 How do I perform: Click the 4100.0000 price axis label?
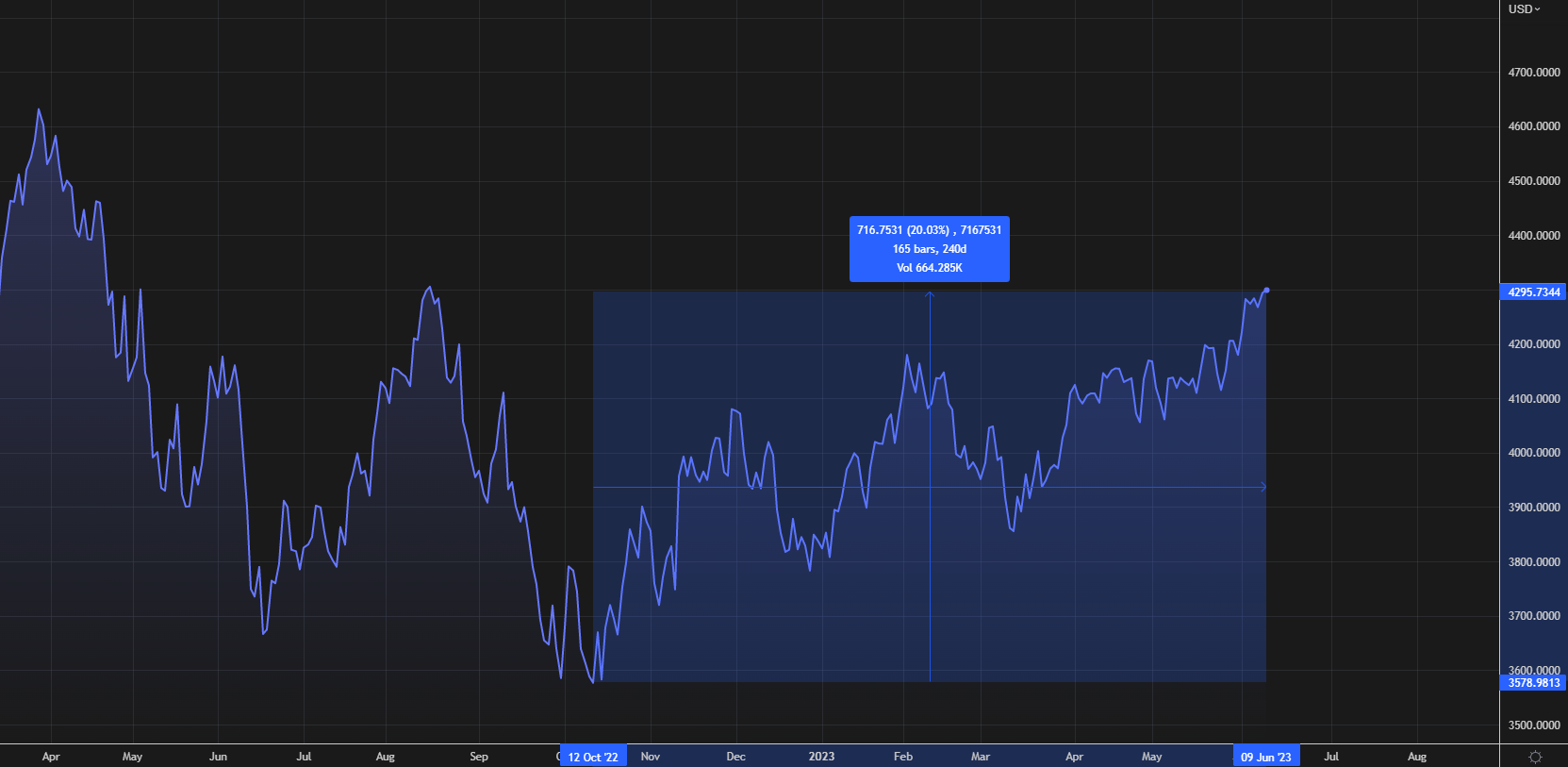[x=1534, y=399]
